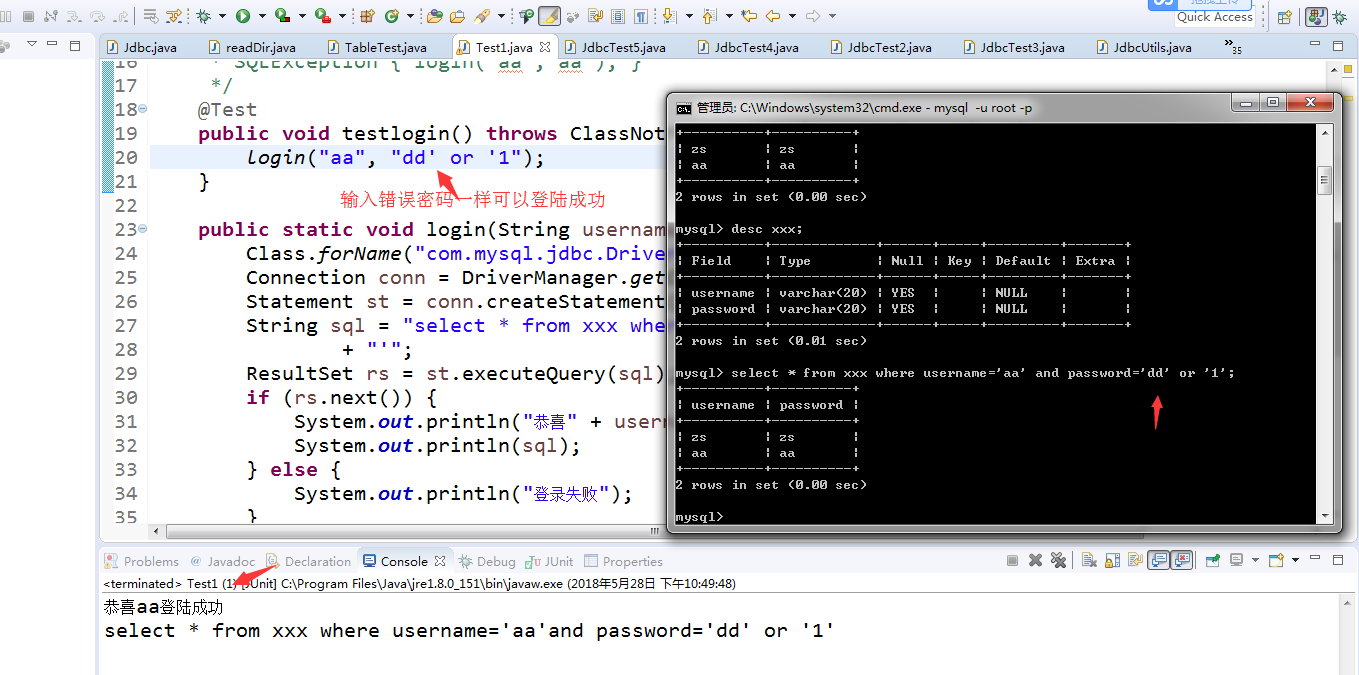Click Open Task folder icon
The height and width of the screenshot is (675, 1359).
[x=457, y=16]
